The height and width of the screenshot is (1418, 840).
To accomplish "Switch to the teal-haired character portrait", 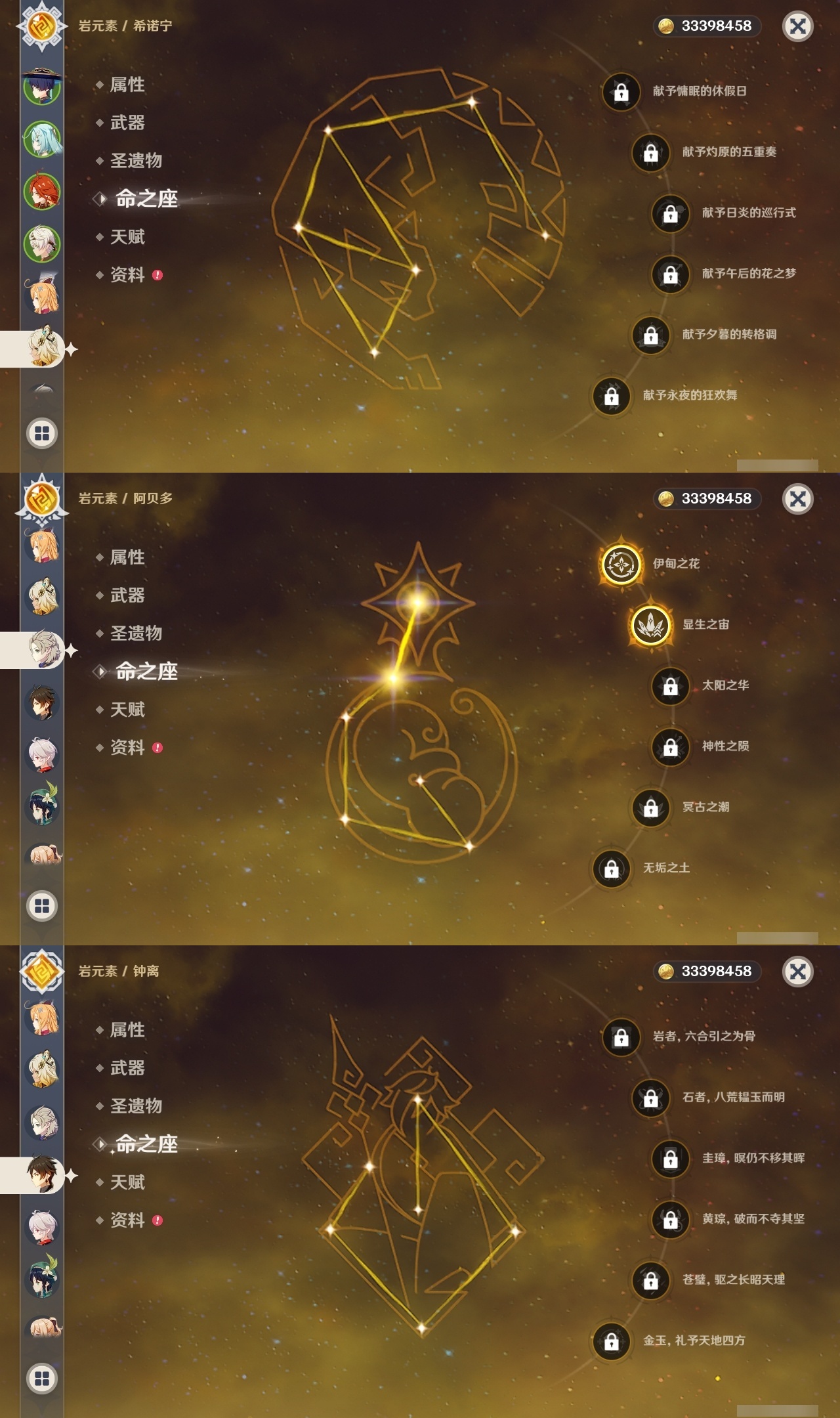I will (x=43, y=139).
